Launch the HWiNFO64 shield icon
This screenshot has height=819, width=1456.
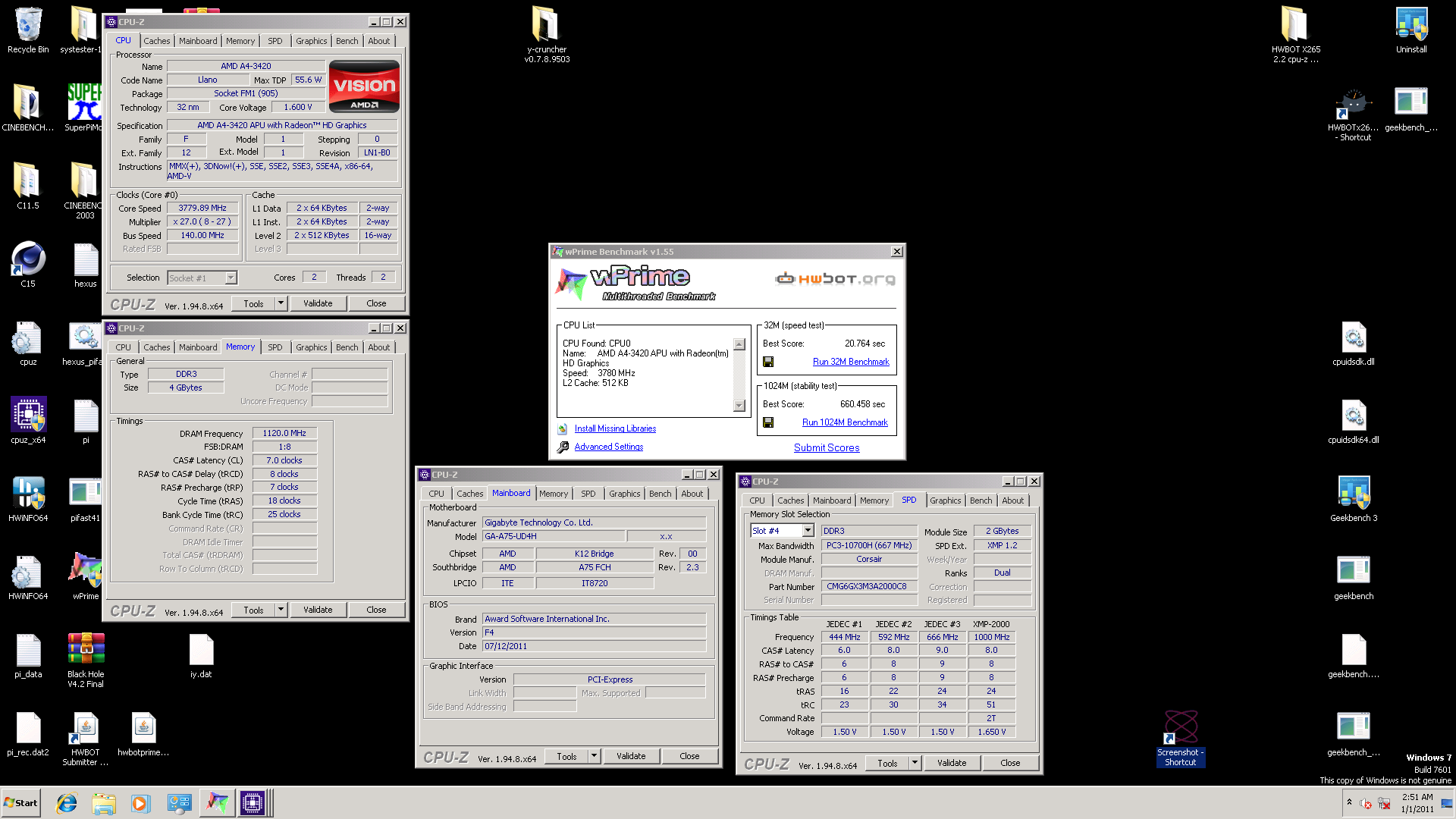28,499
